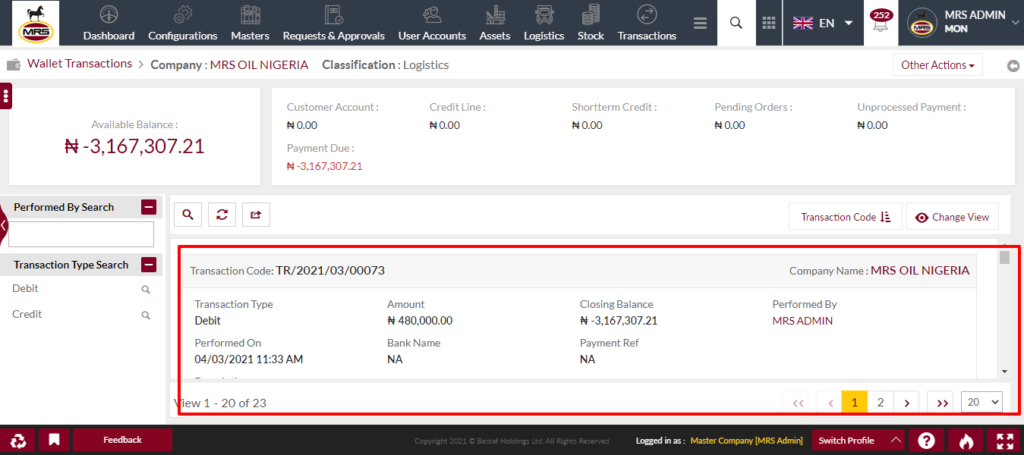The image size is (1024, 455).
Task: Click the Performed By search input
Action: tap(81, 234)
